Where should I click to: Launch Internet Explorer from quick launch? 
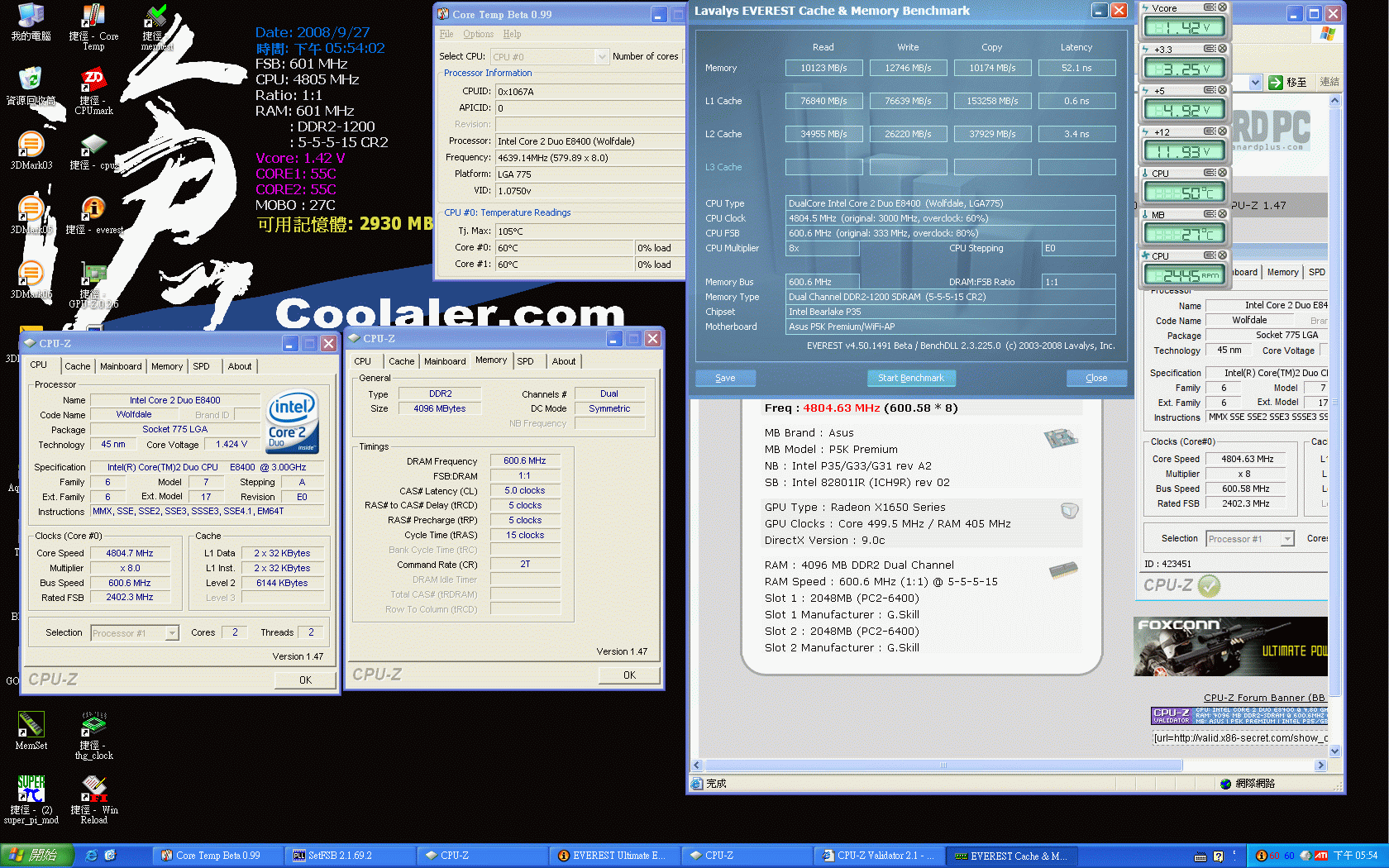91,856
